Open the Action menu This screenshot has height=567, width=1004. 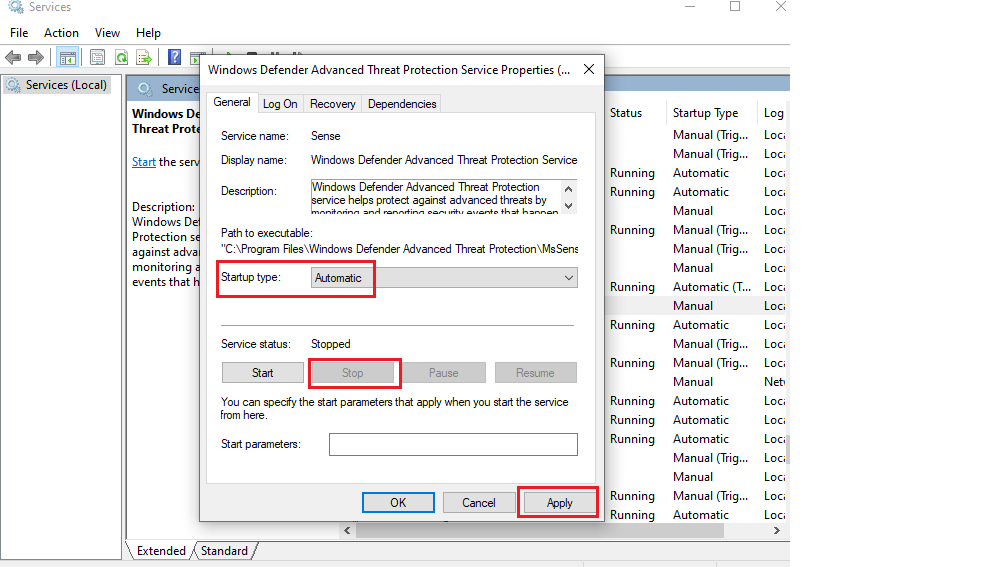point(61,33)
